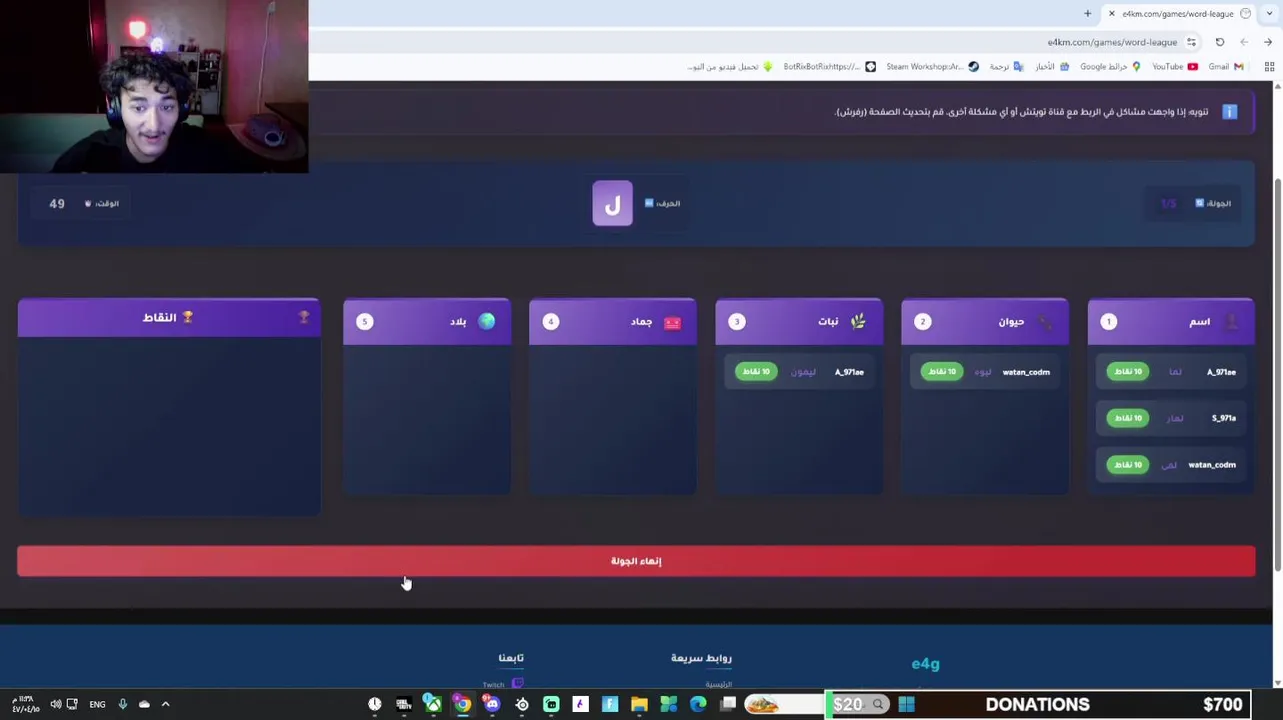Image resolution: width=1283 pixels, height=720 pixels.
Task: Open Windows Start button in taskbar
Action: pos(906,705)
